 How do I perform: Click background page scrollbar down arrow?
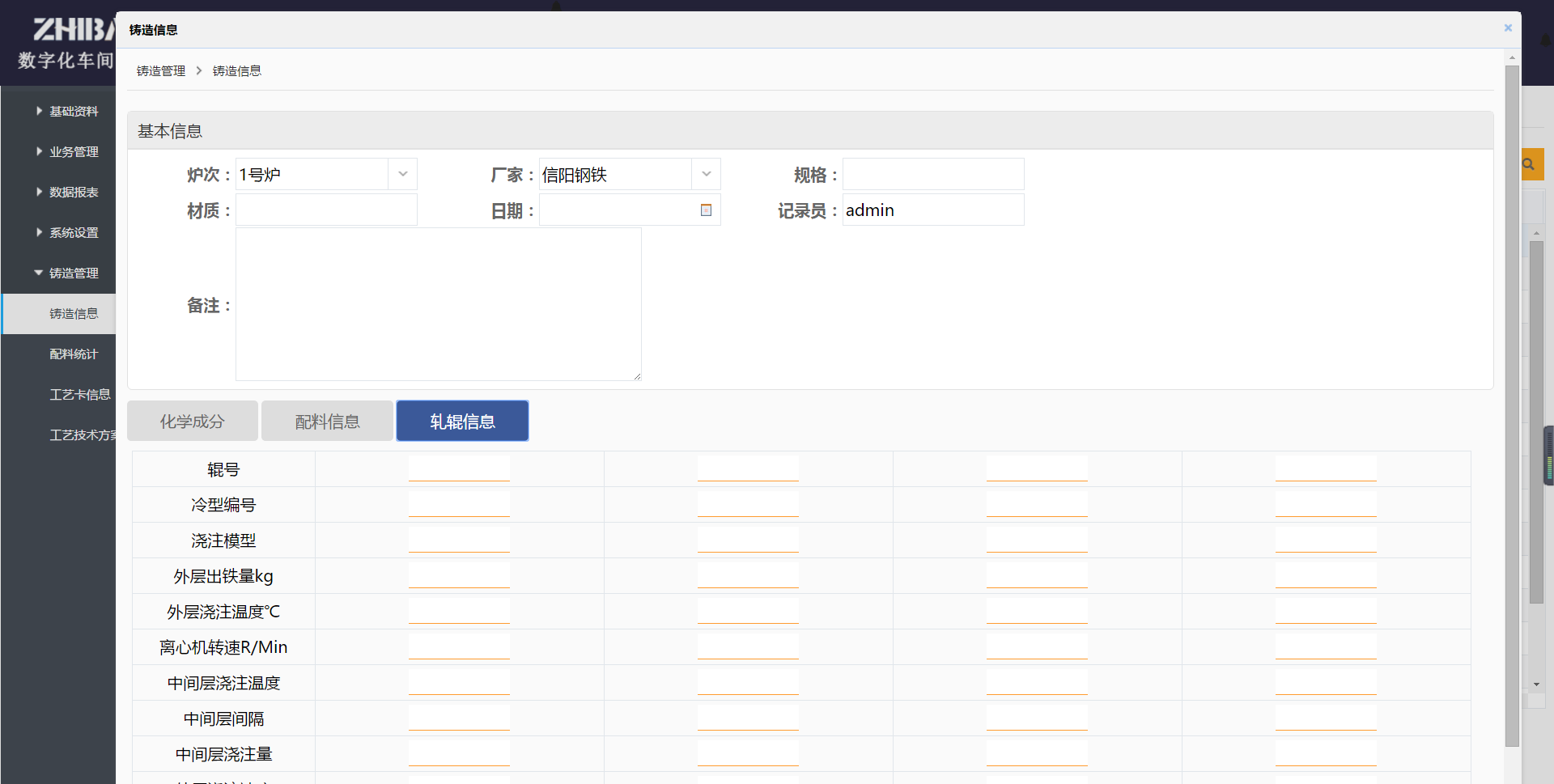1536,684
